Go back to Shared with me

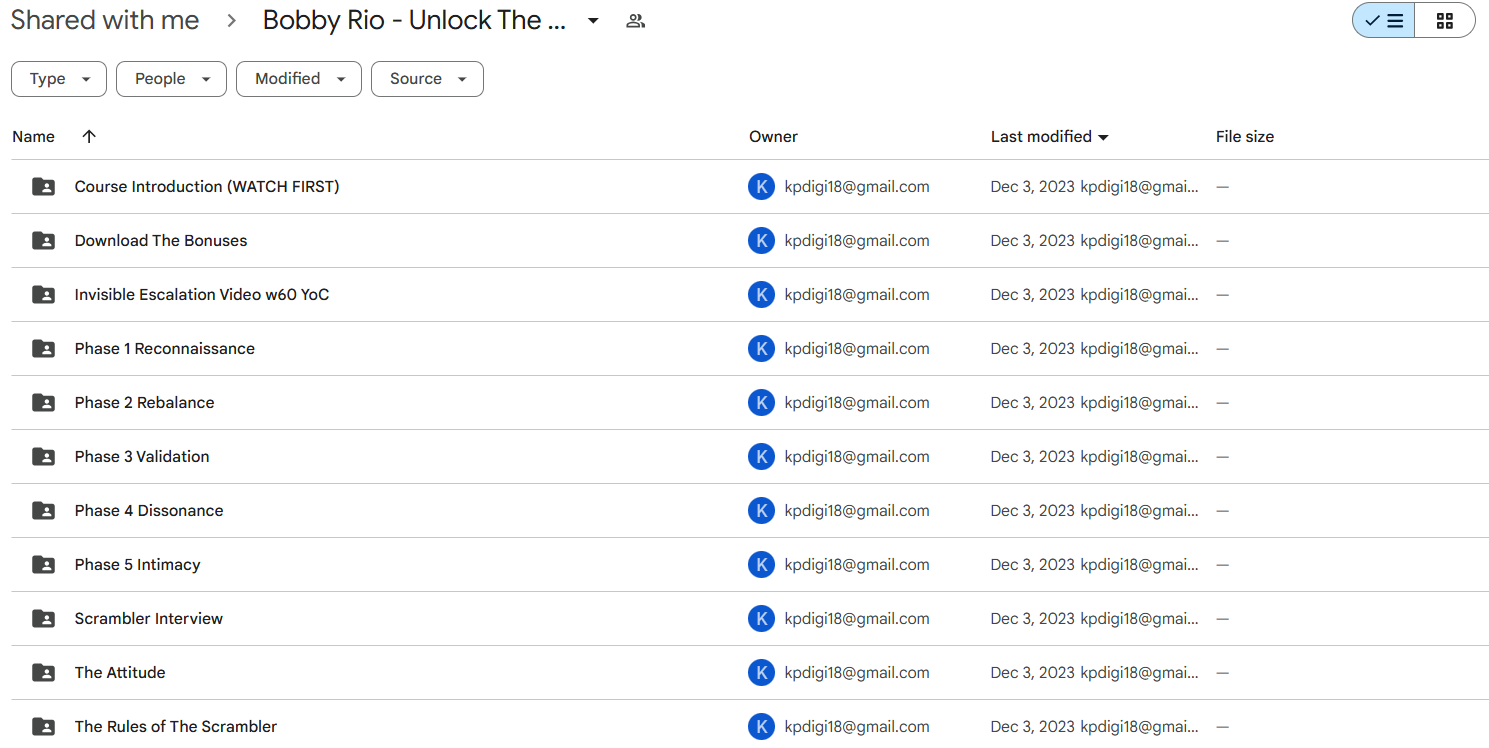coord(105,21)
